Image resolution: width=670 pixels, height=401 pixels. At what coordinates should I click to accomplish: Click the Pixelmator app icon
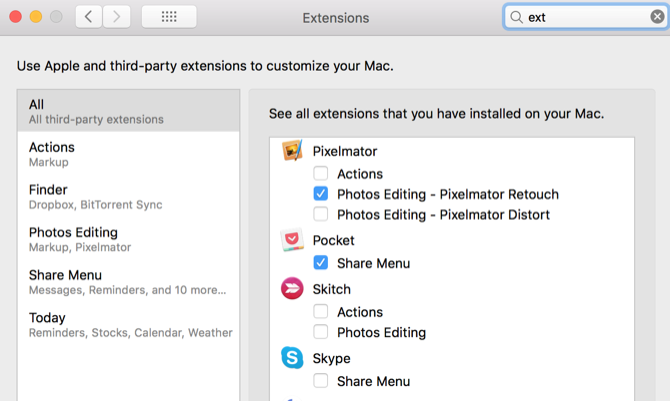tap(292, 152)
